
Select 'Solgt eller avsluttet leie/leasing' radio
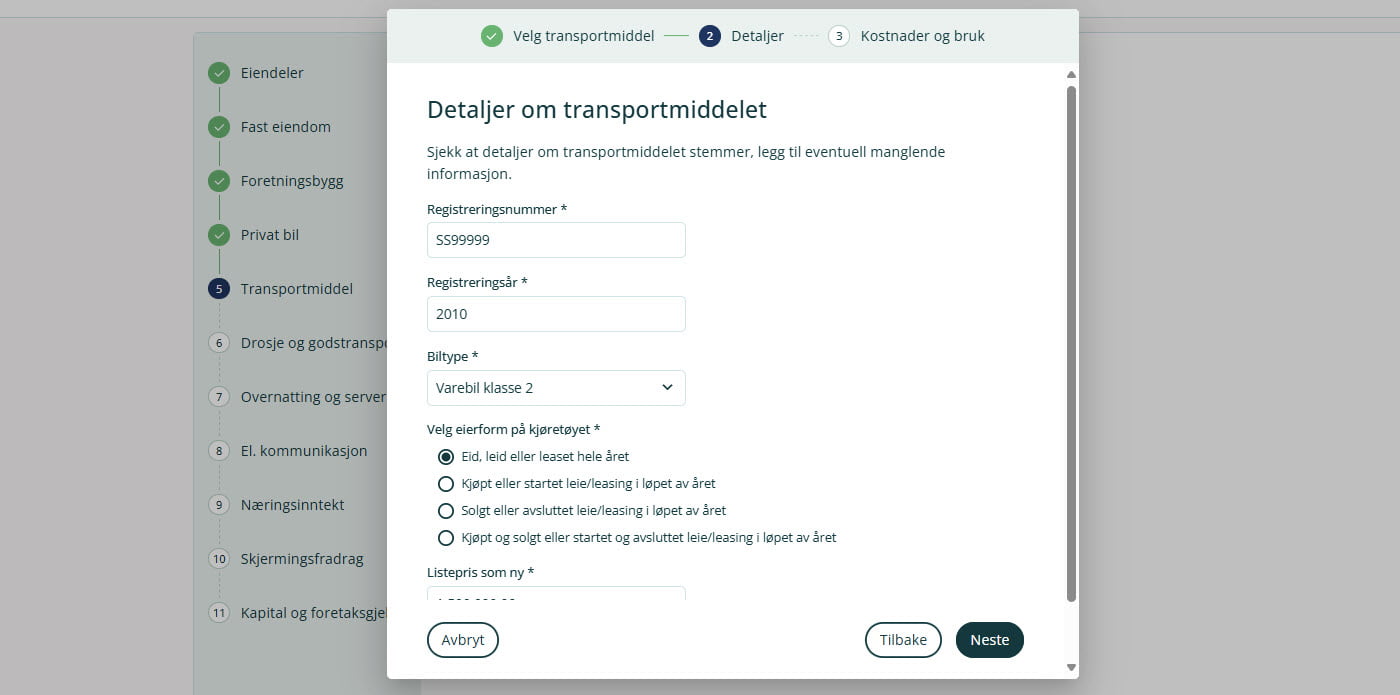pyautogui.click(x=446, y=511)
